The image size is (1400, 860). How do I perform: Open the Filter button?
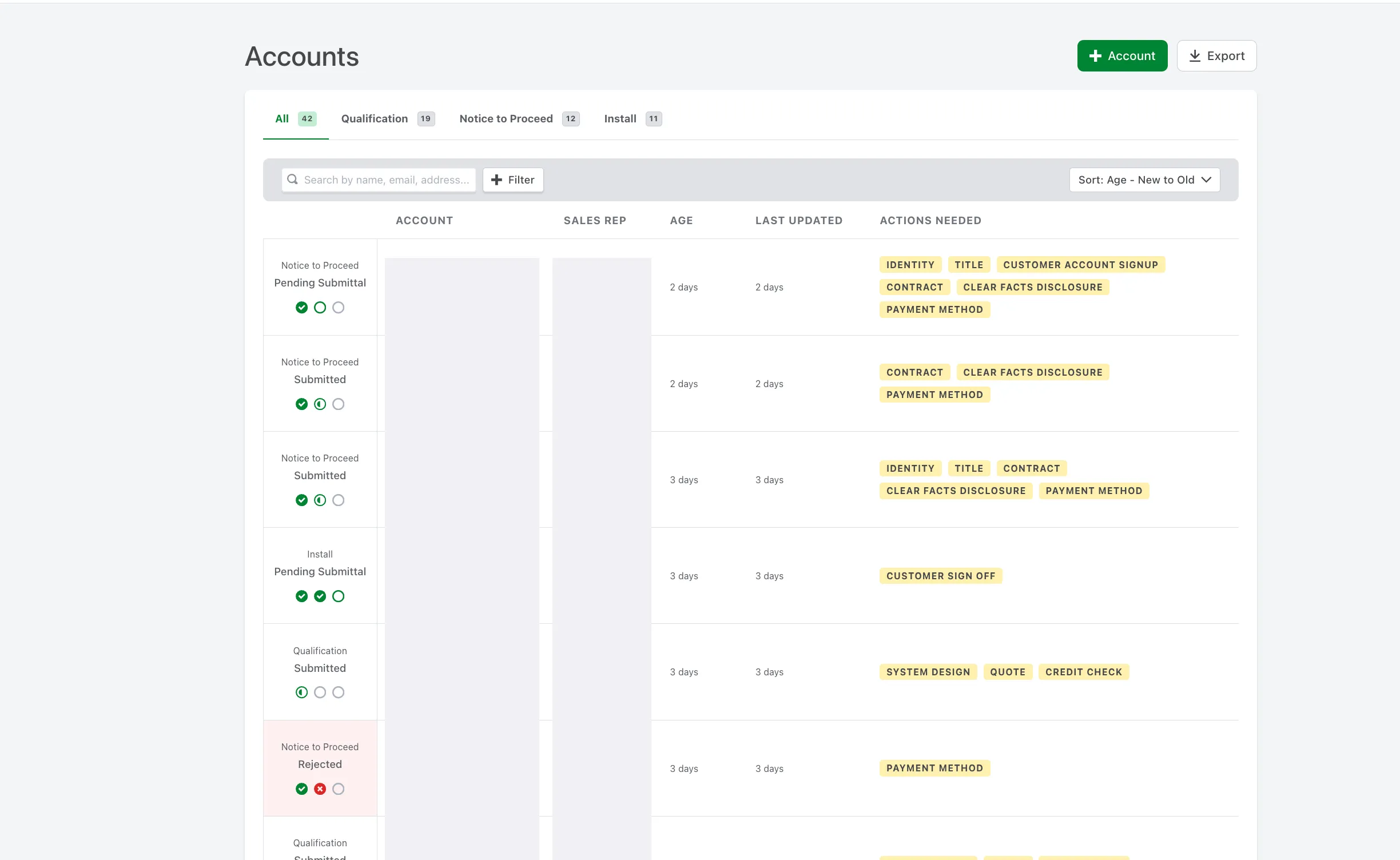(513, 180)
